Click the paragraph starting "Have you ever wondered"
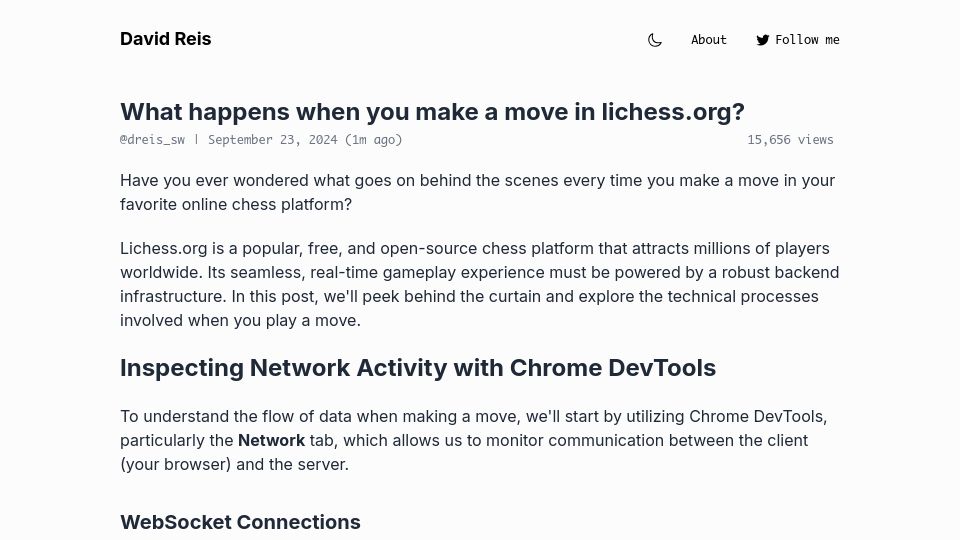The width and height of the screenshot is (960, 540). click(x=478, y=192)
